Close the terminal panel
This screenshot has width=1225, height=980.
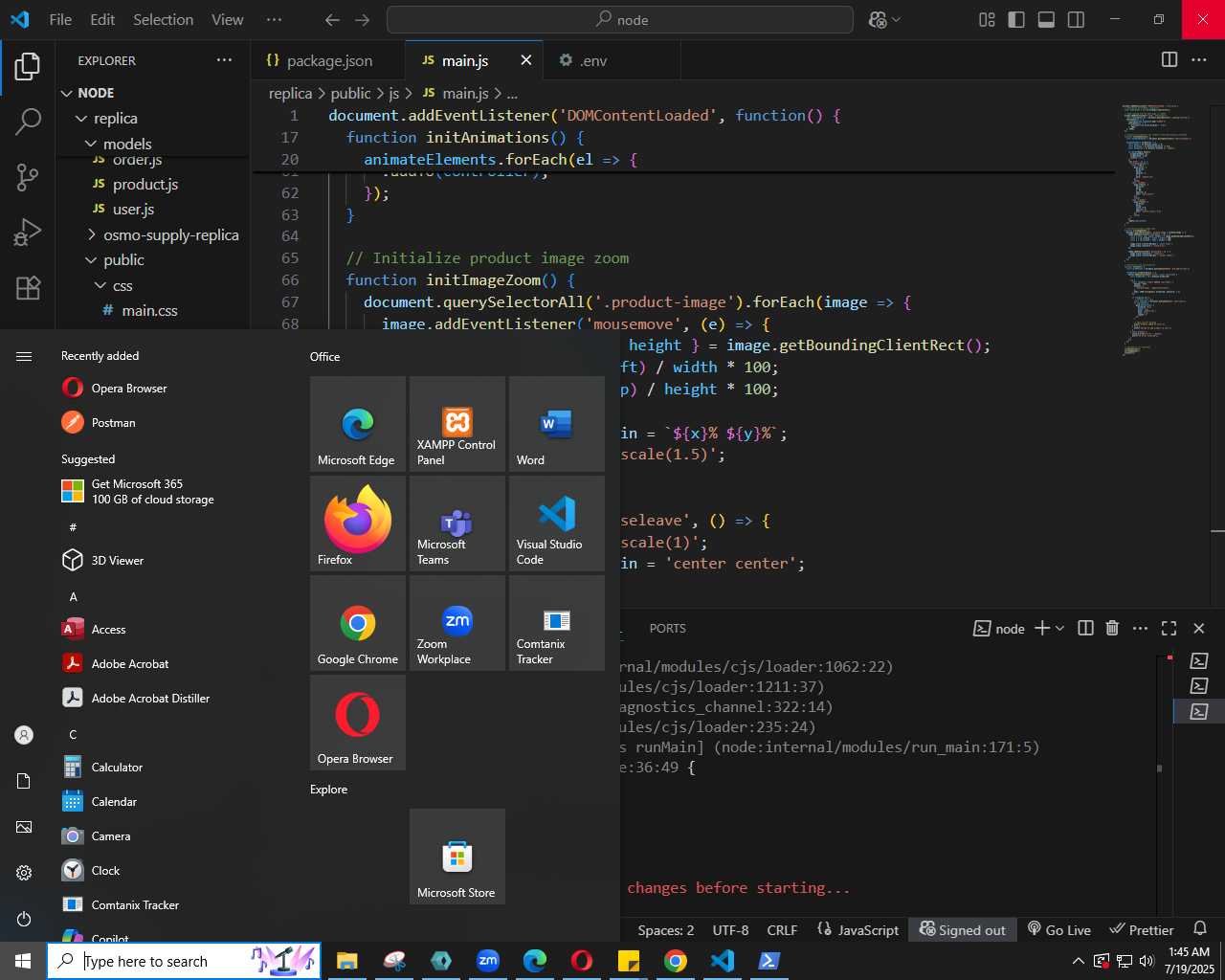[1198, 628]
